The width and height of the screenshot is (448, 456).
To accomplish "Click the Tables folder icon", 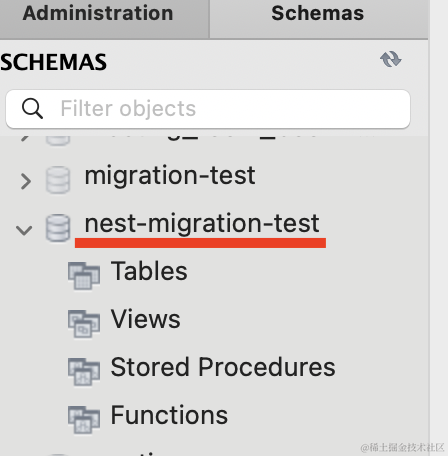I will (x=84, y=276).
